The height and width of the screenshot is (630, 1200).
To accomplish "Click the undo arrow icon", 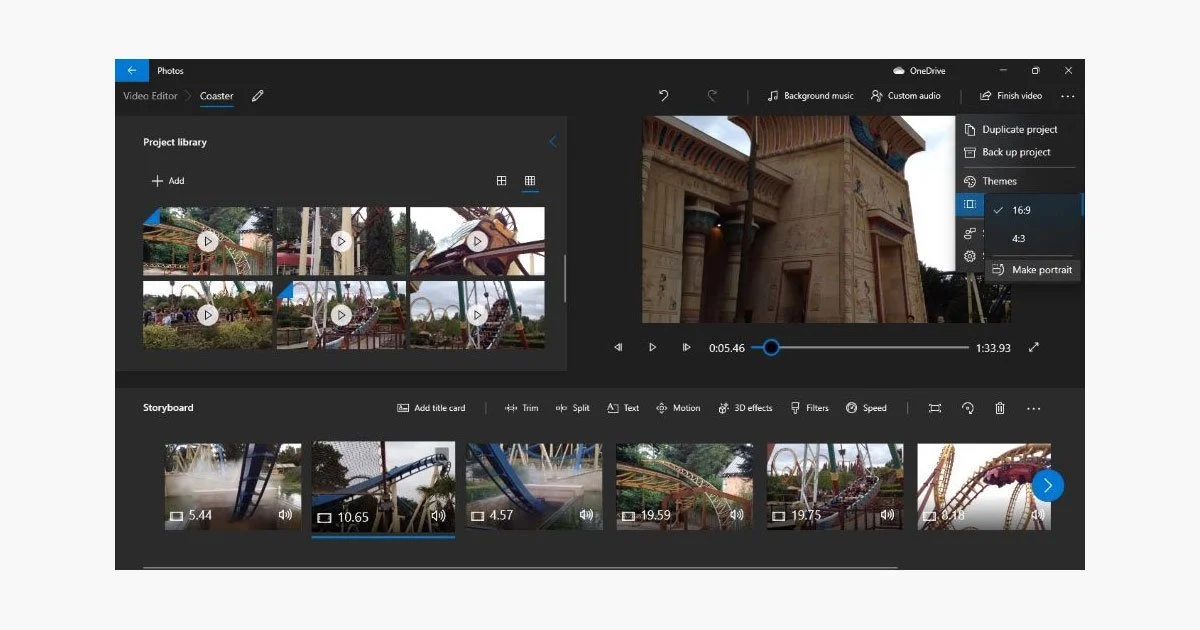I will (x=663, y=95).
